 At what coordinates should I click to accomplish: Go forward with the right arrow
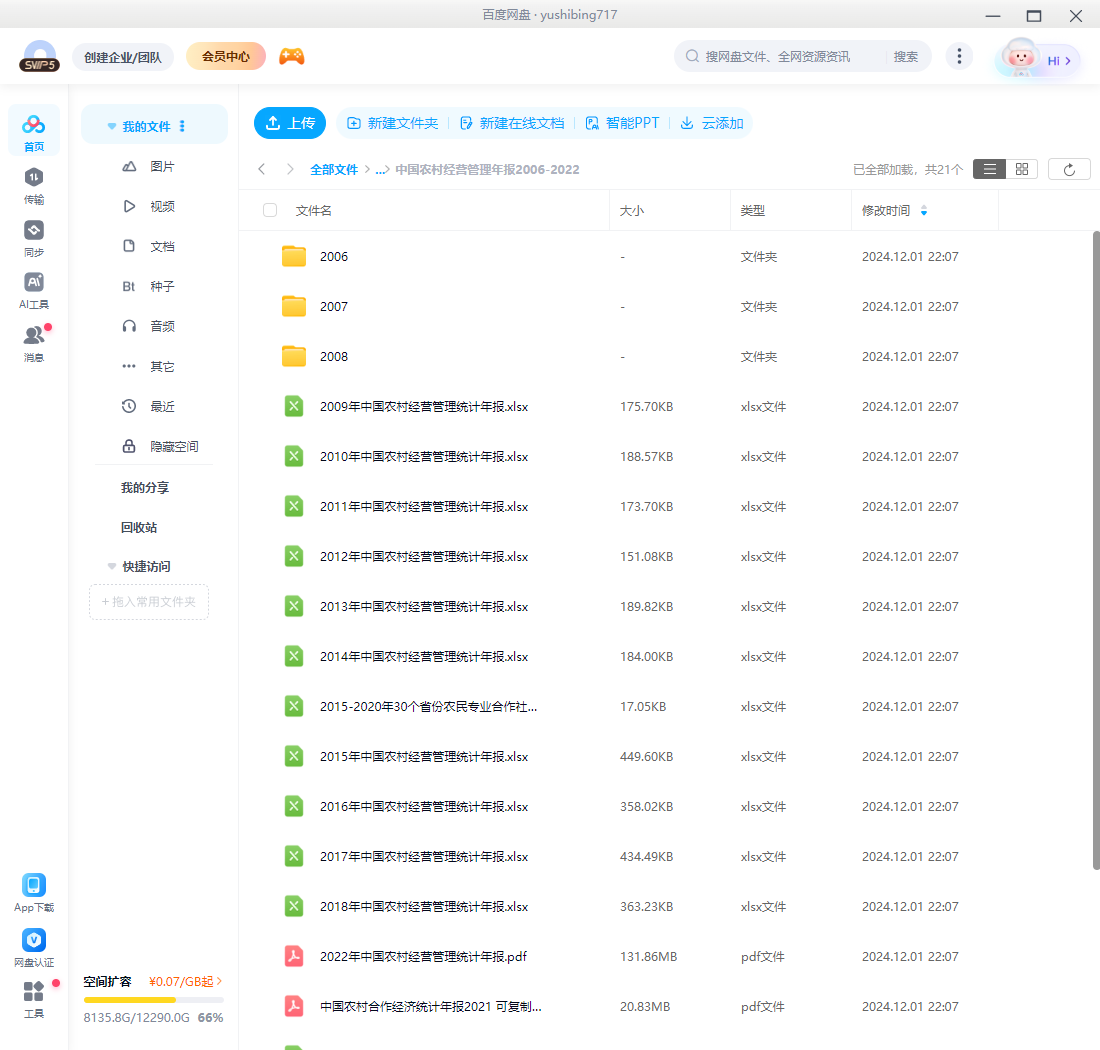coord(290,169)
